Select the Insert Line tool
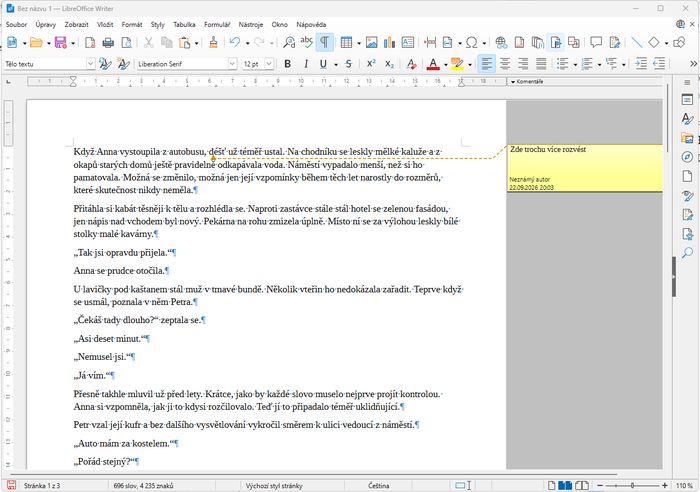 (x=637, y=42)
